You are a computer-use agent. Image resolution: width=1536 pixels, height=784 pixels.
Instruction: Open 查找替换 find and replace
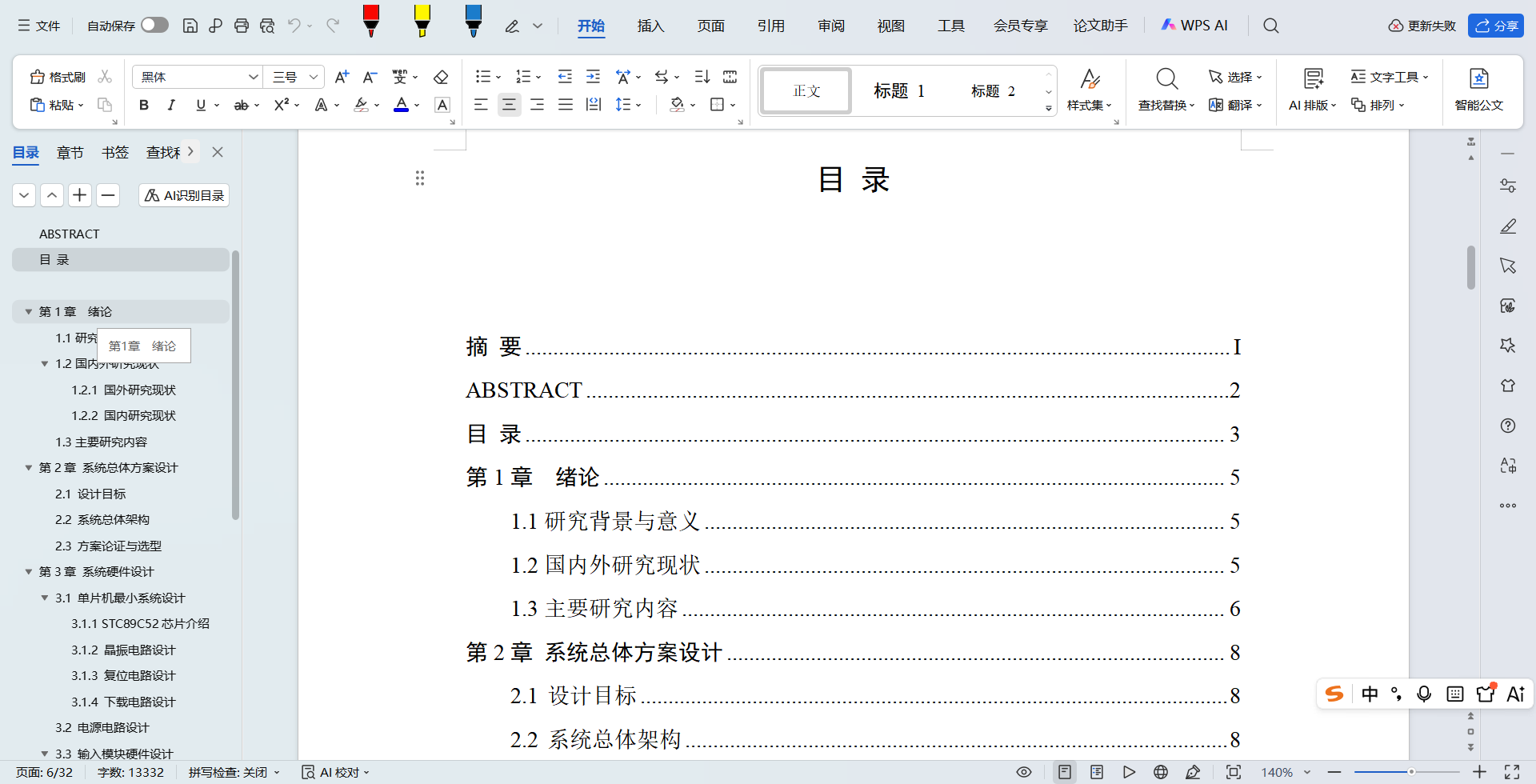(1166, 90)
